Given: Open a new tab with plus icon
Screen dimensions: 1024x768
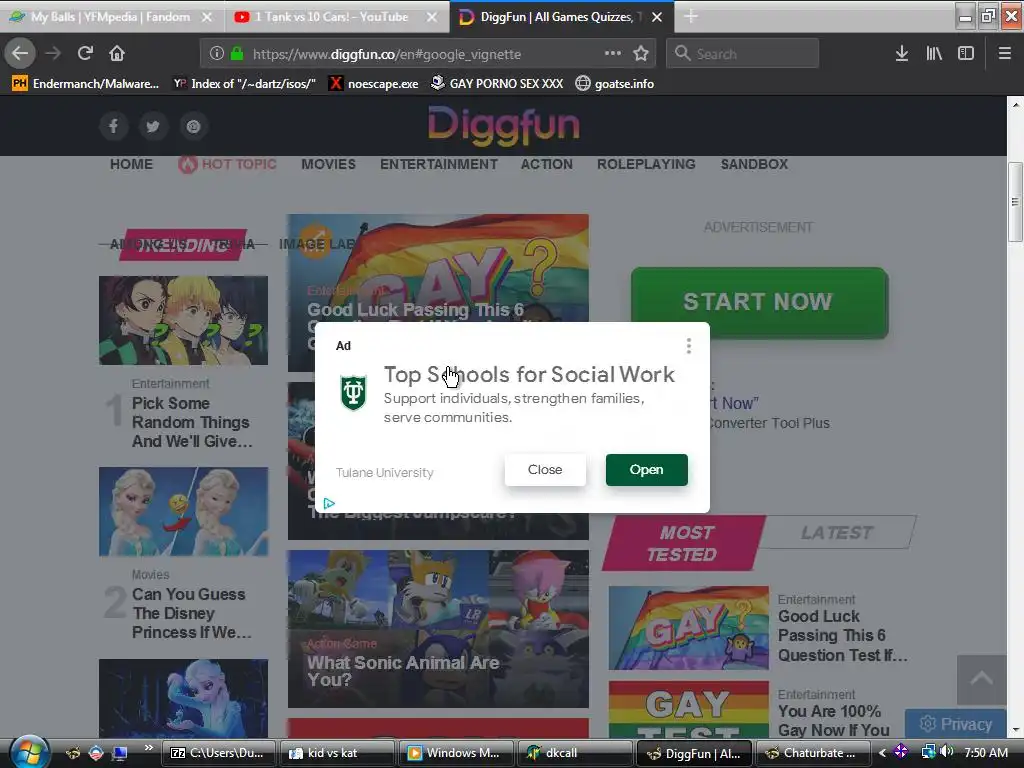Looking at the screenshot, I should point(691,17).
